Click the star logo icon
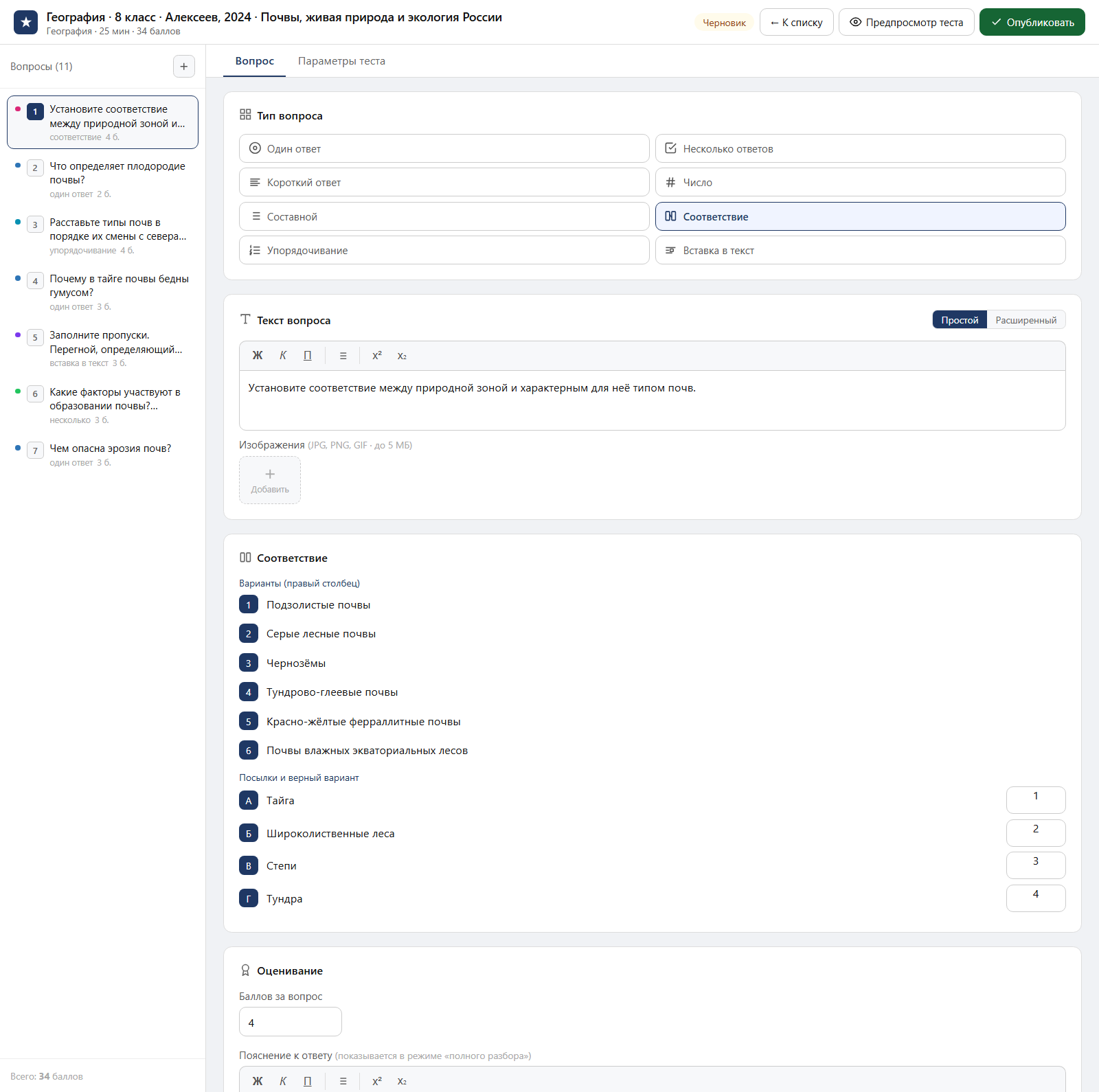The image size is (1099, 1092). click(x=26, y=23)
